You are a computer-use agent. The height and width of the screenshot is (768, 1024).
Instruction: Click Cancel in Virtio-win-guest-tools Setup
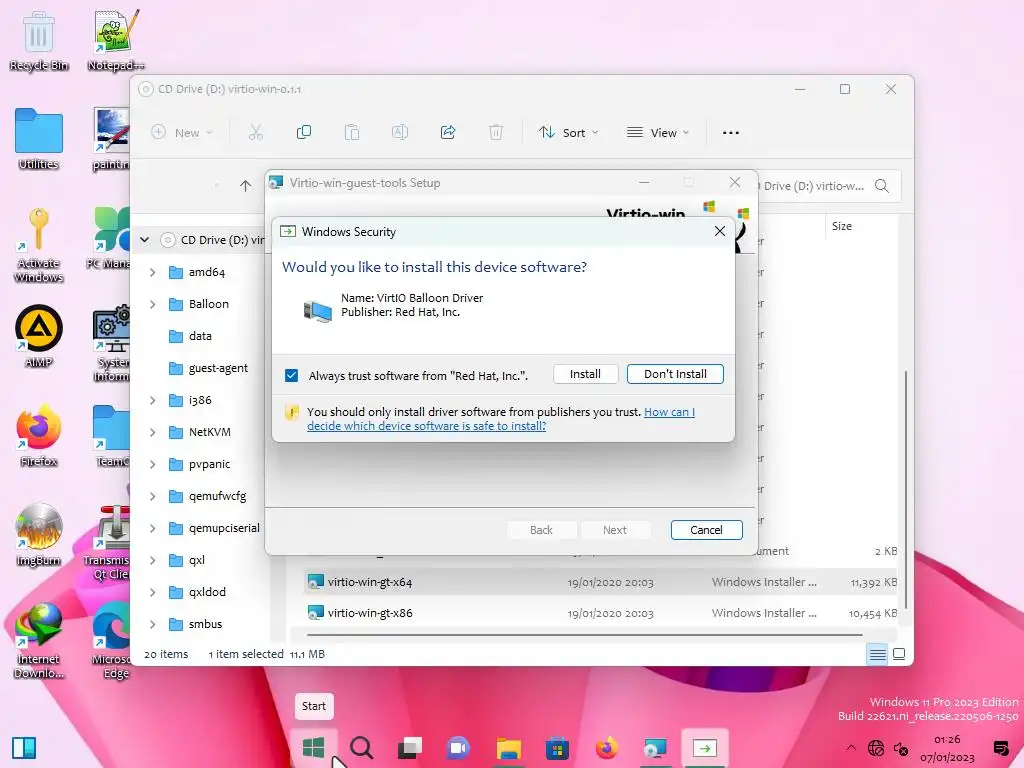coord(707,530)
